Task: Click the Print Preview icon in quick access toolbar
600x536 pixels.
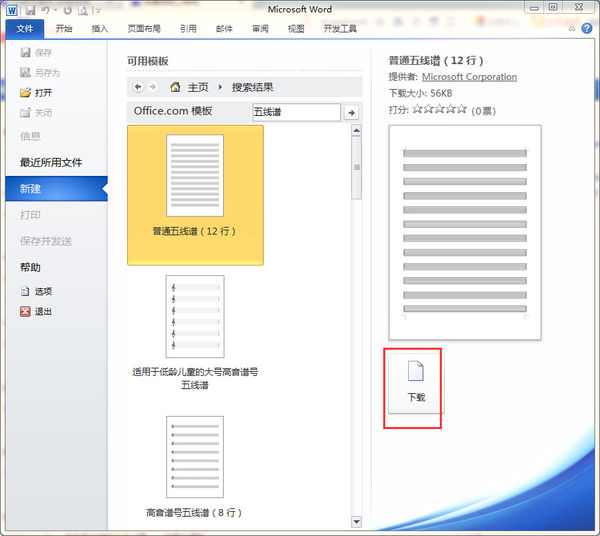Action: tap(83, 10)
